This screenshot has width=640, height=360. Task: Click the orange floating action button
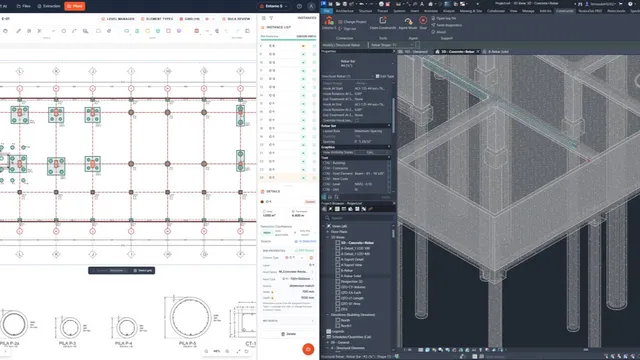point(308,349)
